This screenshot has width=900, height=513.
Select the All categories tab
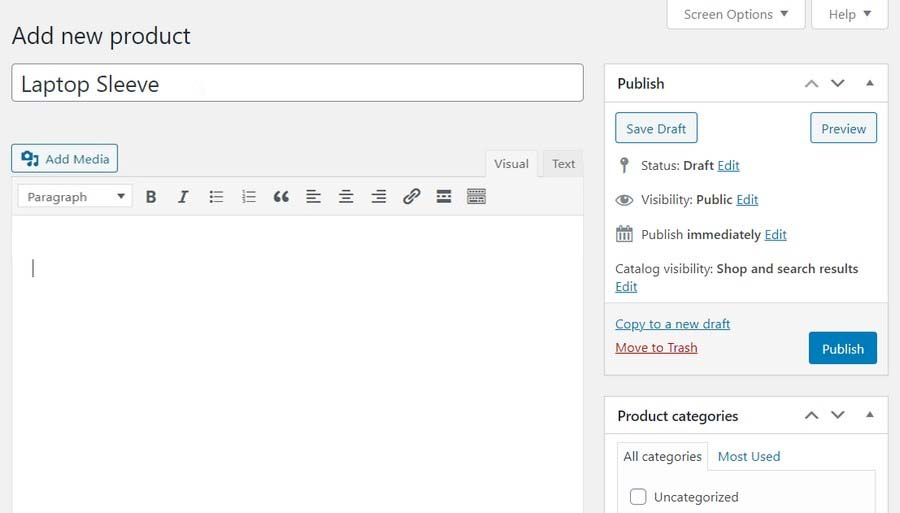tap(662, 456)
